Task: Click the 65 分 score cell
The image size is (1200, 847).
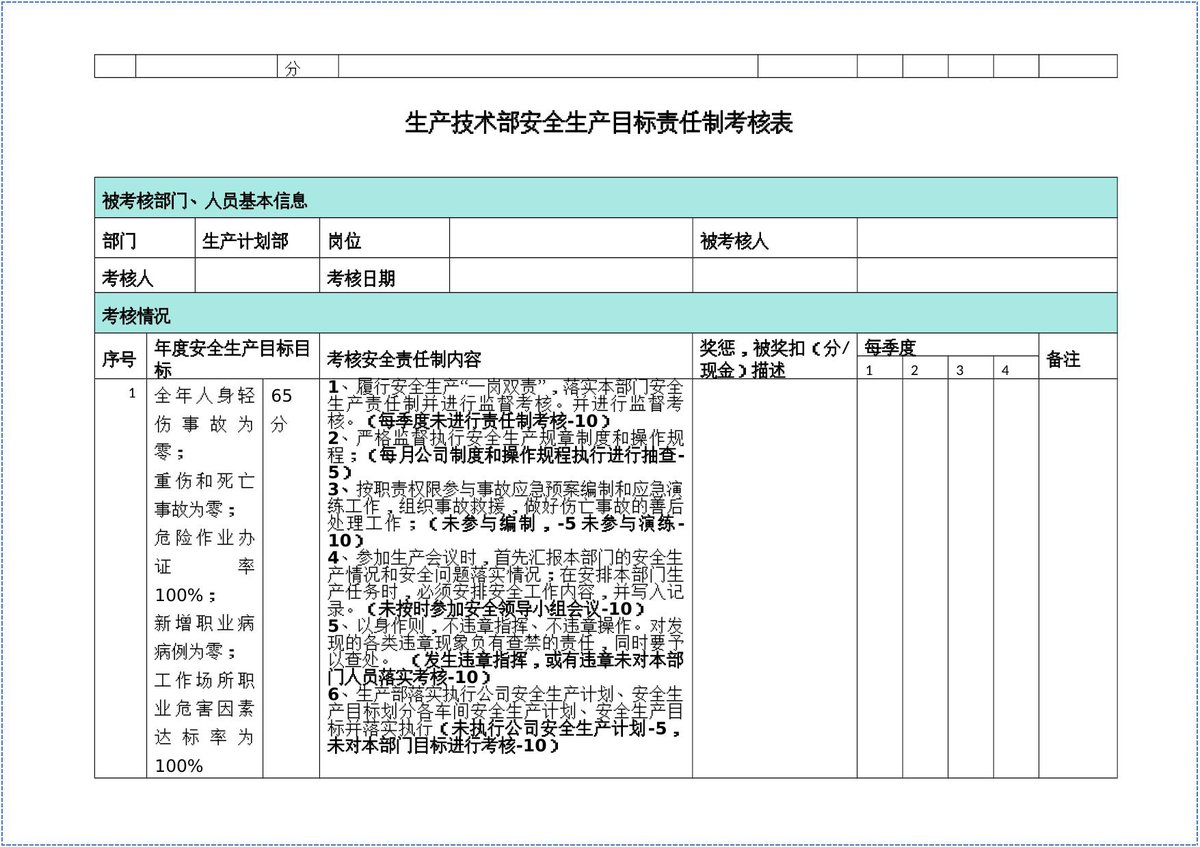Action: 291,578
